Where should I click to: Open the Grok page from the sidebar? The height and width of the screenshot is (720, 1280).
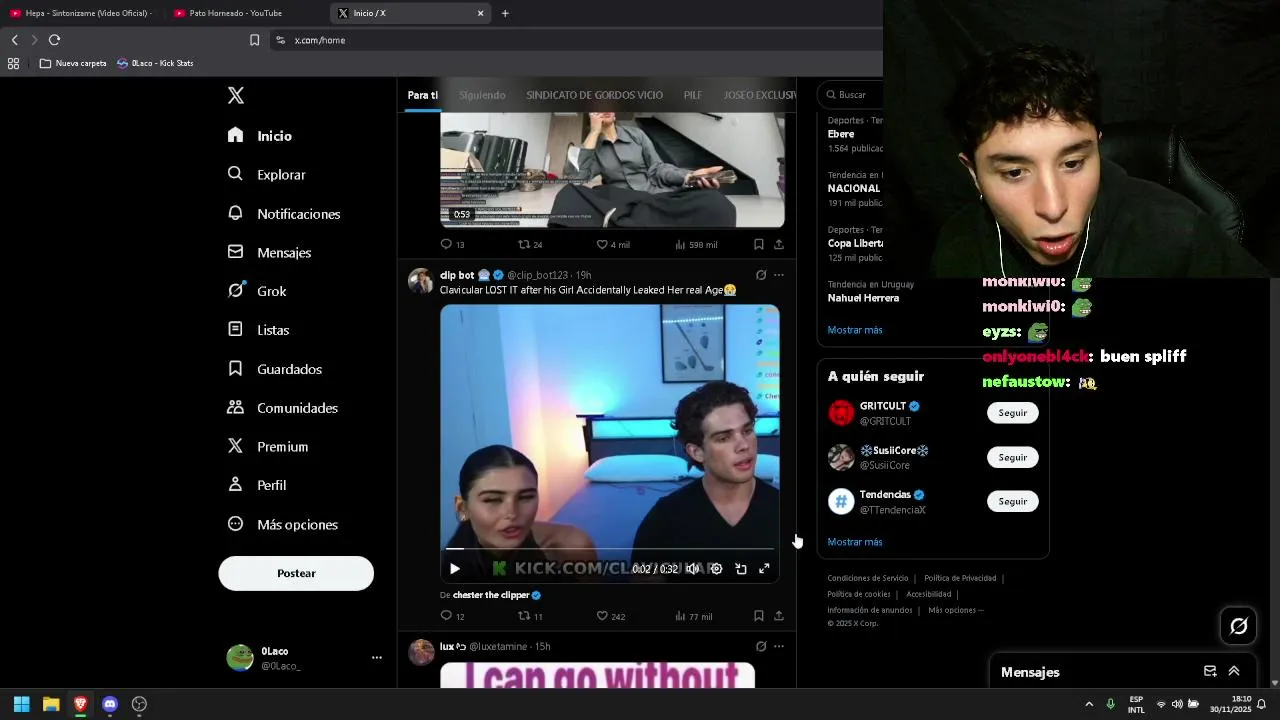[x=257, y=291]
